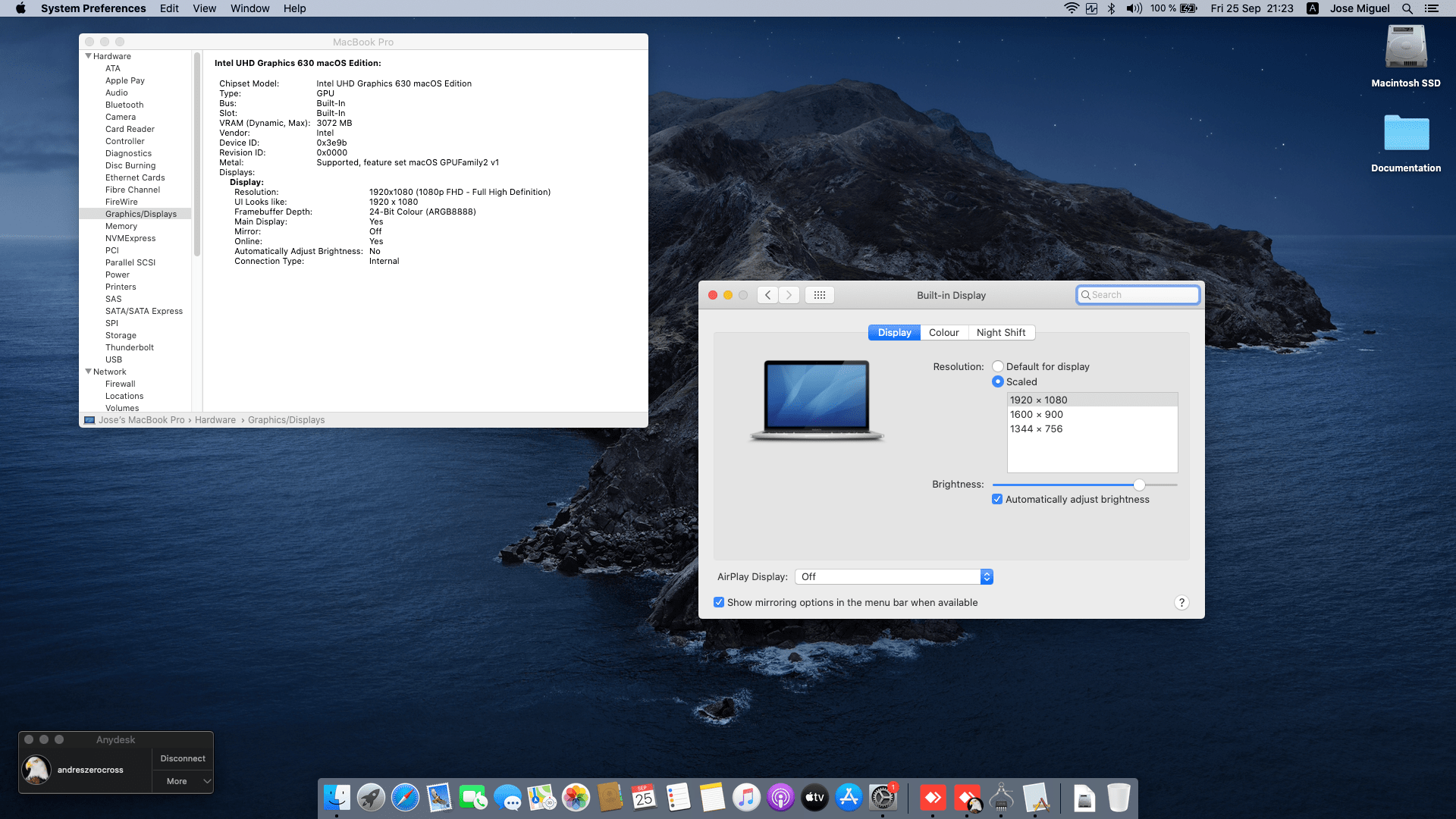Open the AirPlay Display dropdown
This screenshot has height=819, width=1456.
[x=894, y=577]
